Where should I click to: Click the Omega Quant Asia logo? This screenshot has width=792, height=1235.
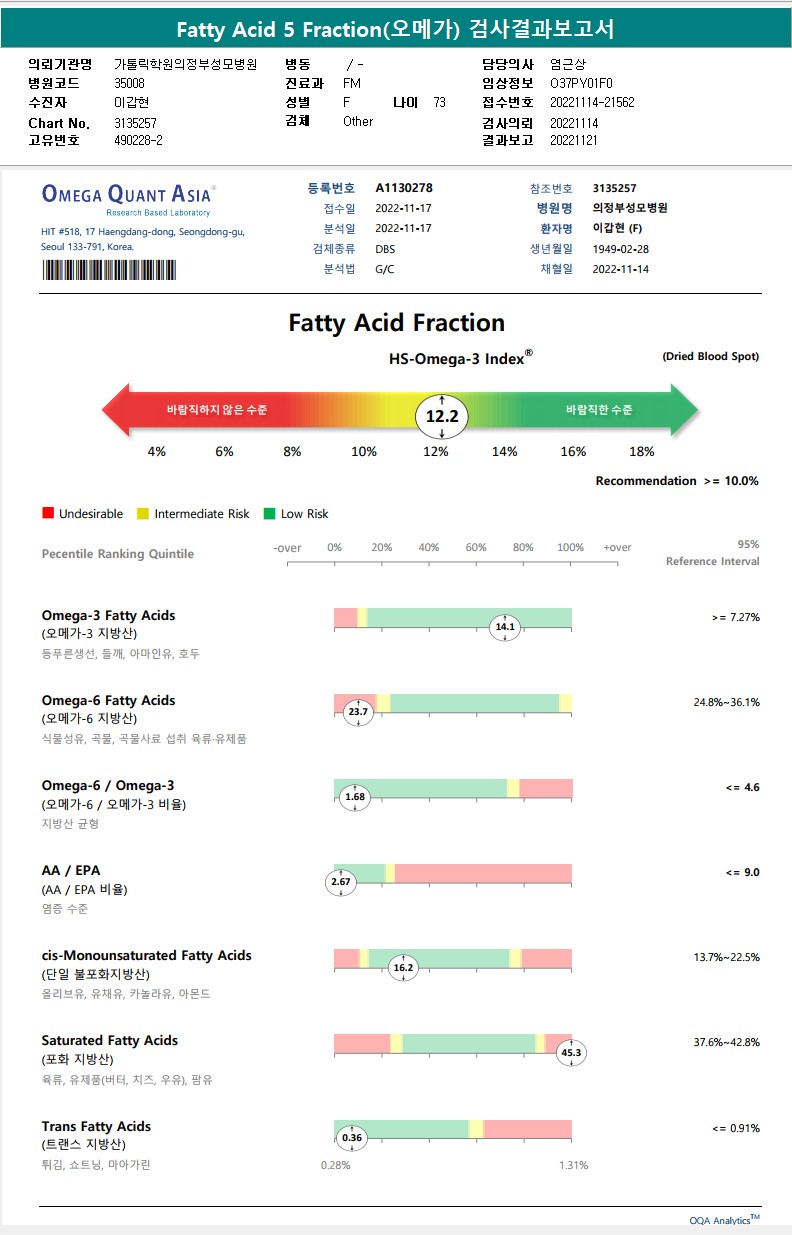pos(128,197)
